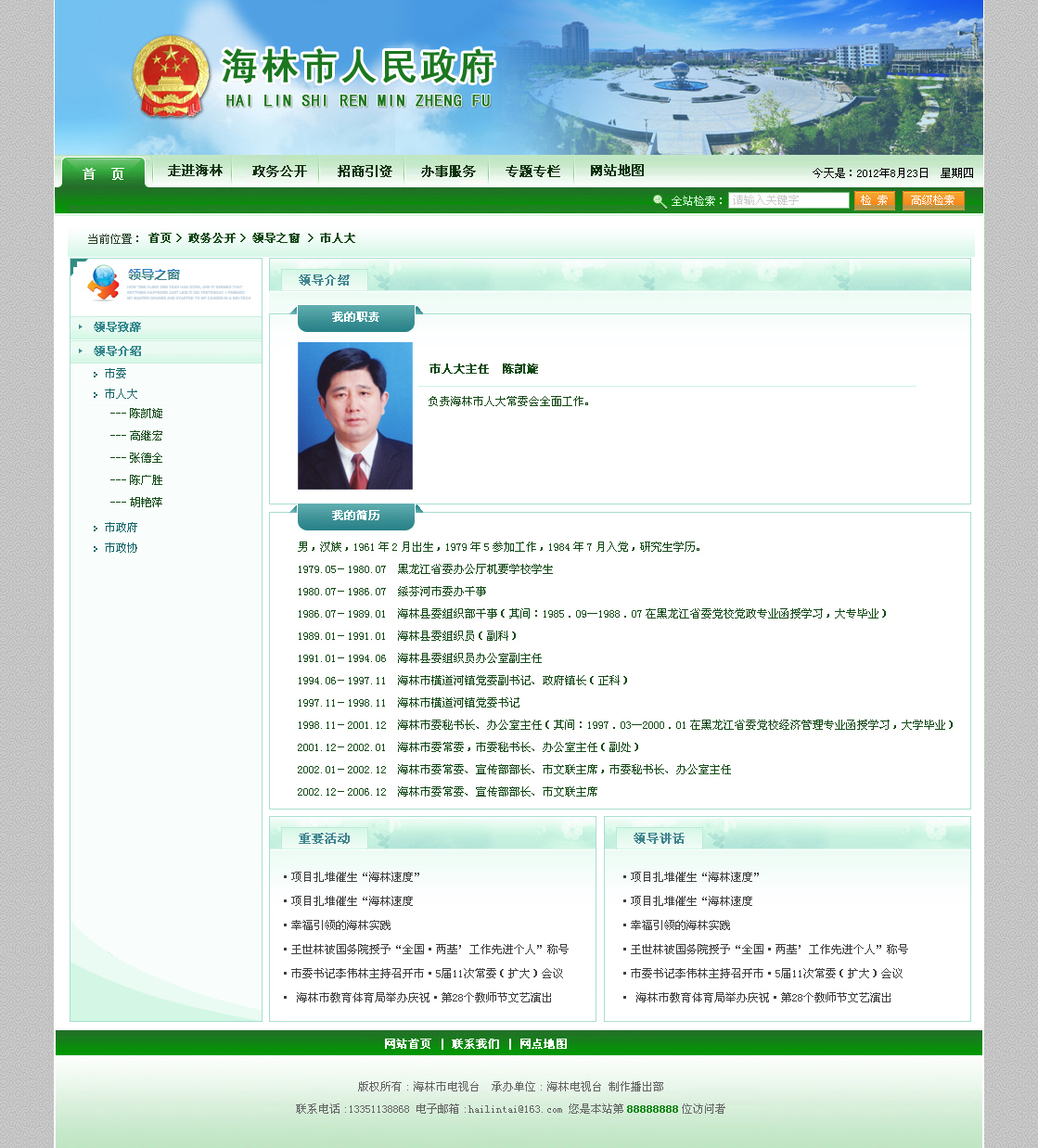Click the national emblem logo in header

pos(171,77)
